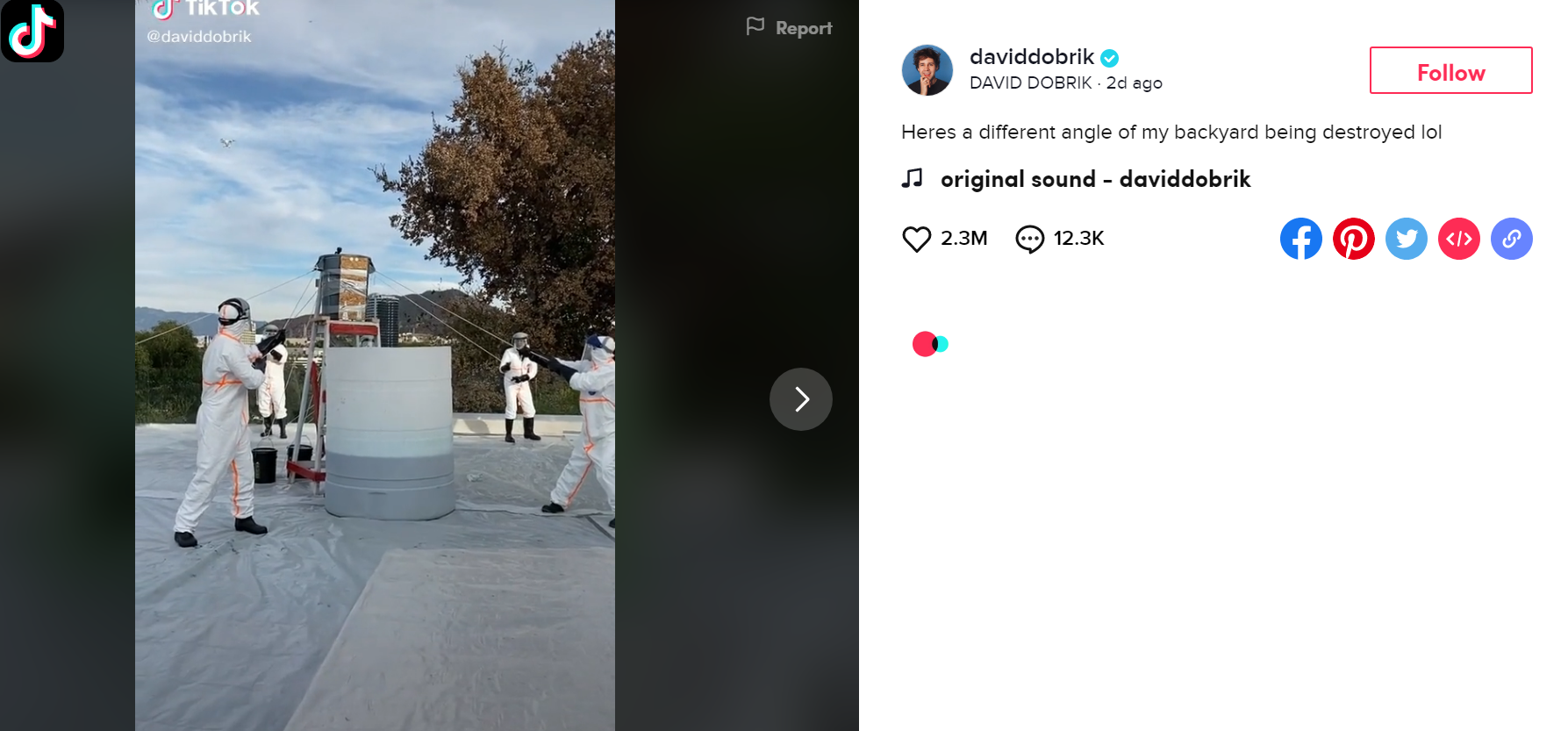The height and width of the screenshot is (731, 1568).
Task: Share the video to Facebook
Action: pos(1301,239)
